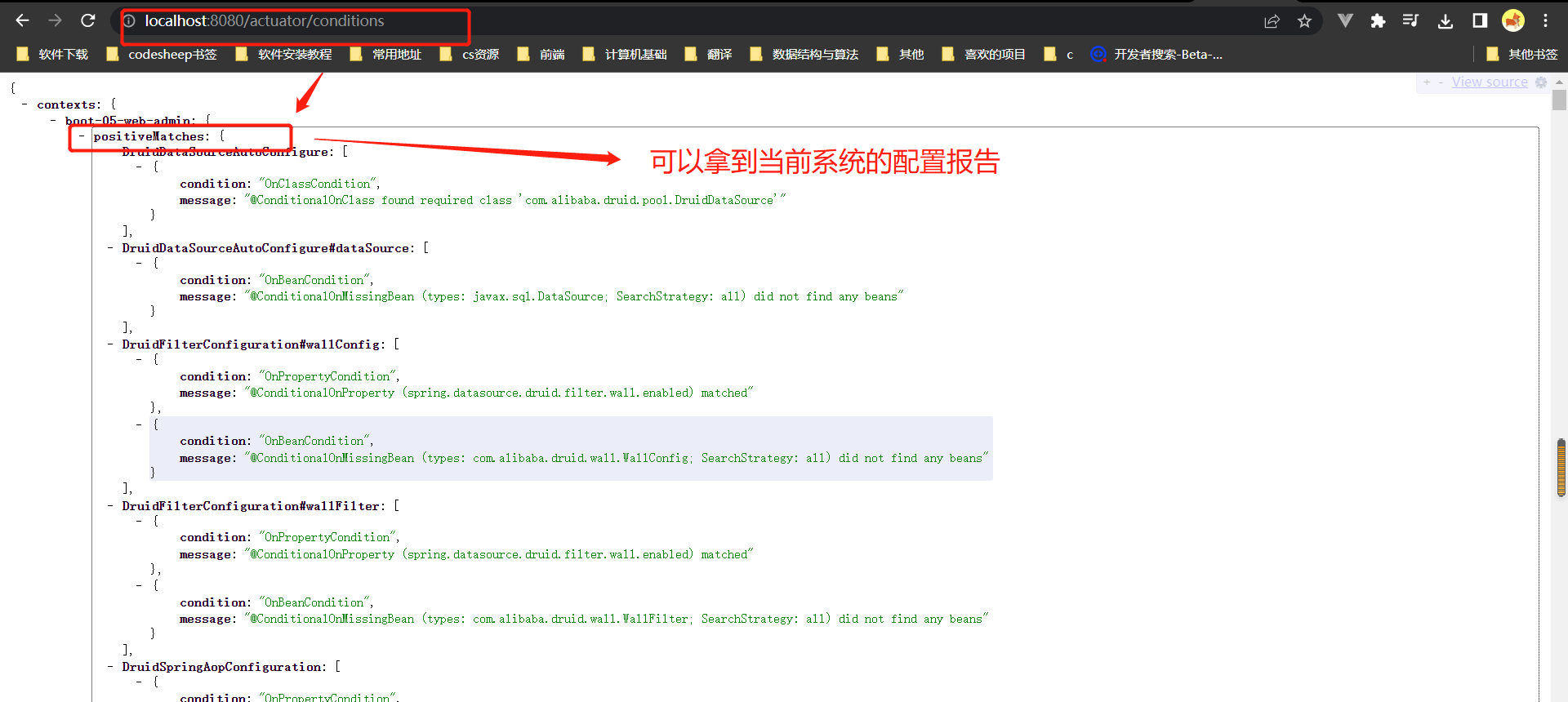The height and width of the screenshot is (702, 1568).
Task: Open the 常用地址 bookmark folder
Action: (385, 55)
